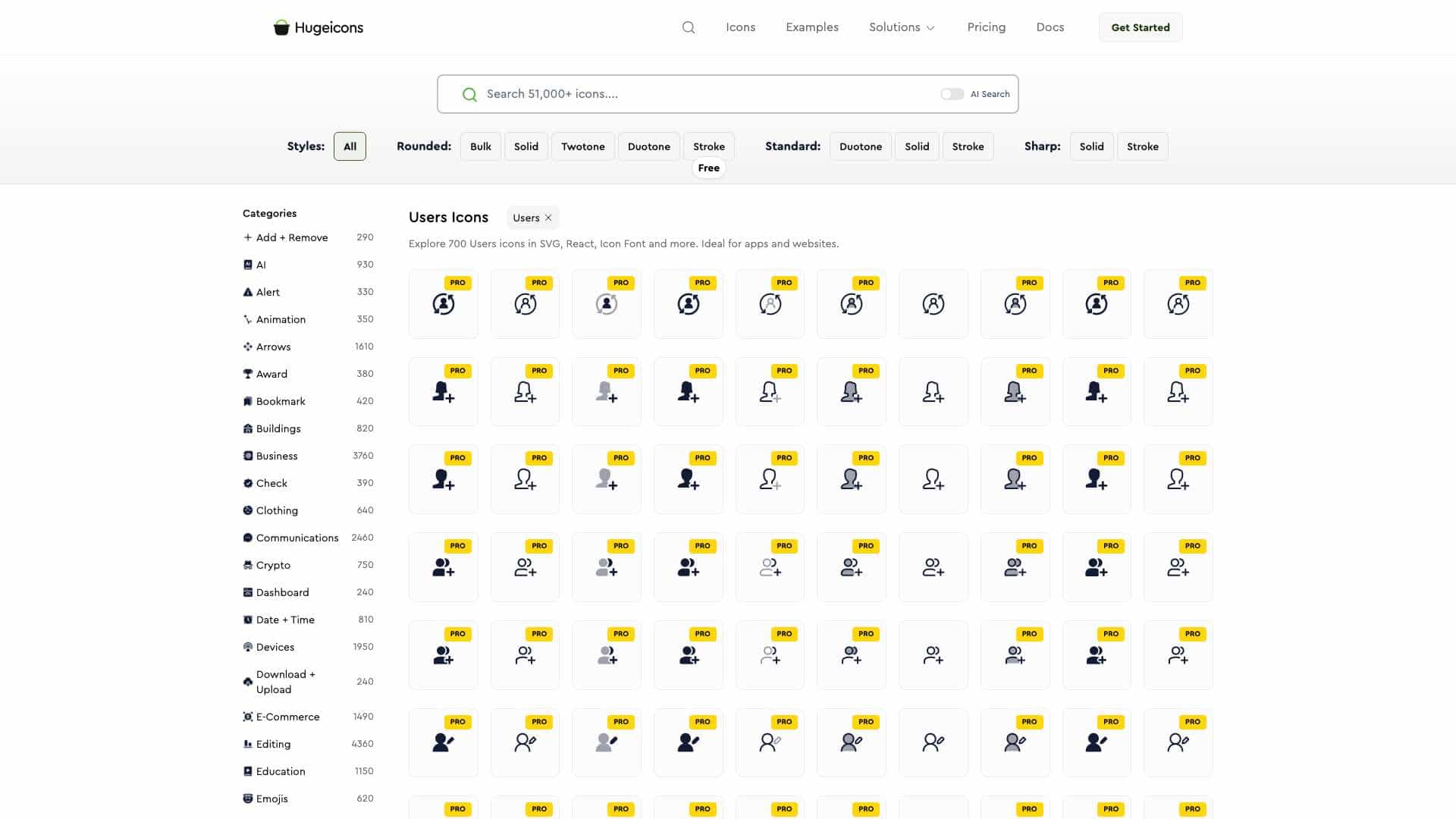
Task: Remove the Users filter tag
Action: coord(548,218)
